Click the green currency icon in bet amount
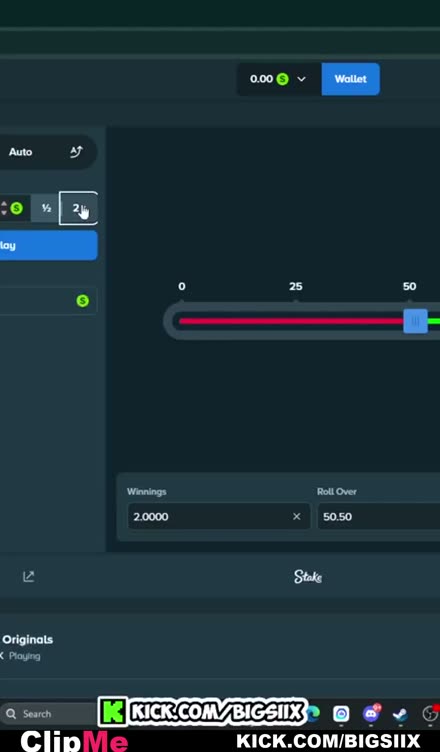Viewport: 440px width, 752px height. tap(16, 208)
